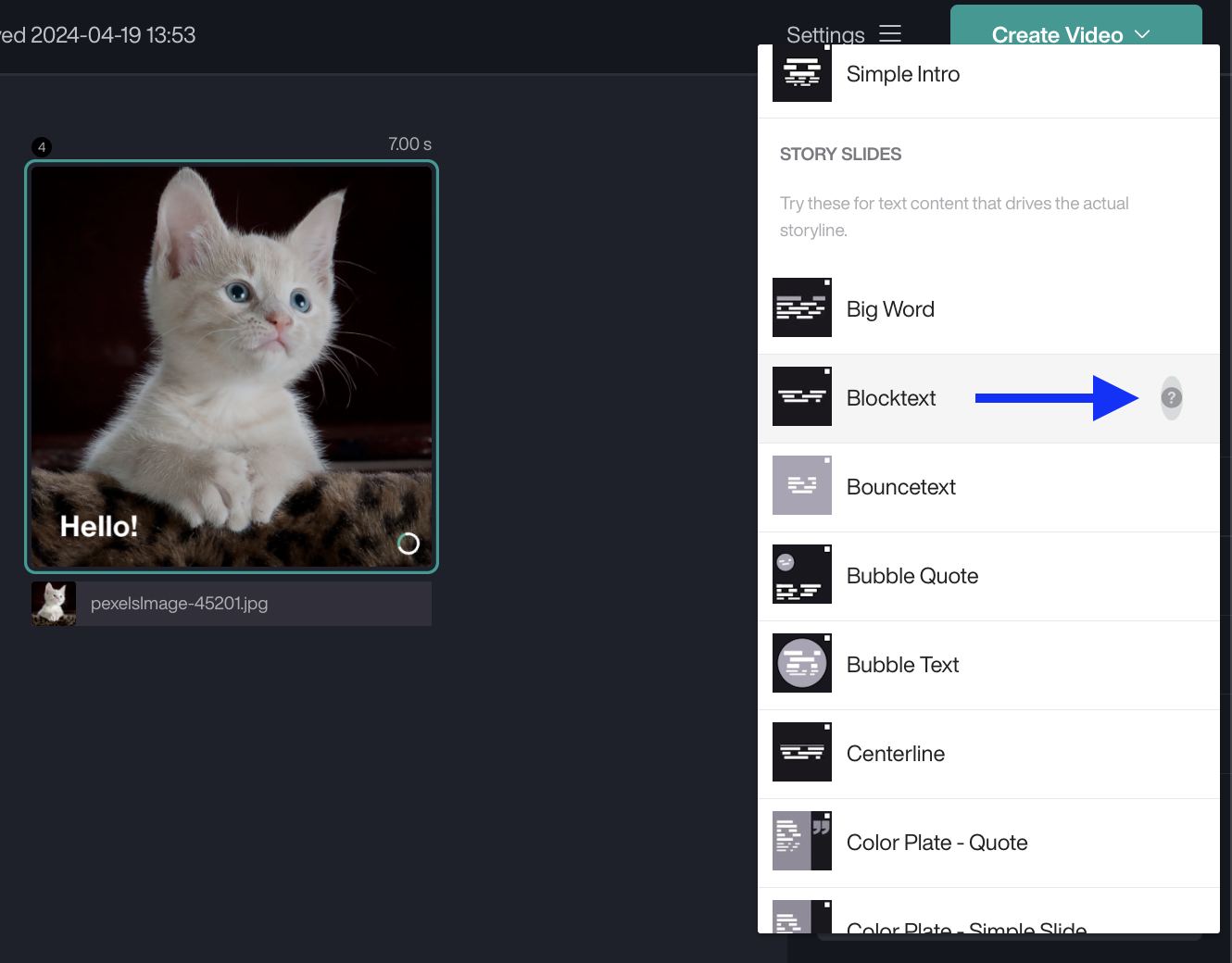Select the Simple Intro template icon
This screenshot has width=1232, height=963.
click(801, 73)
